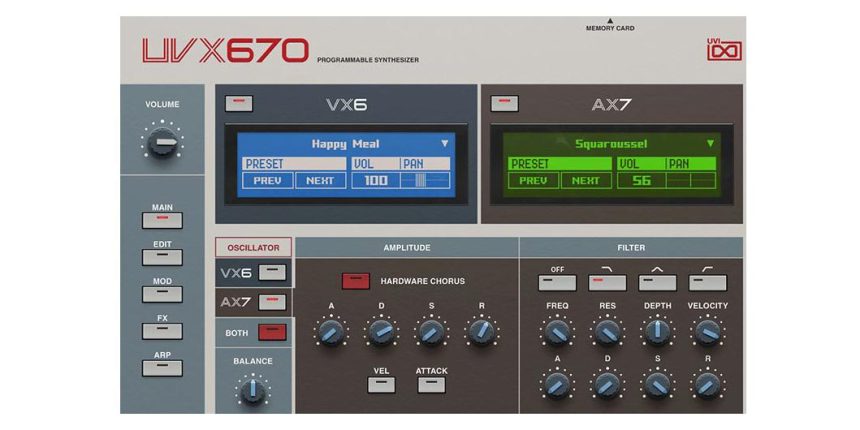
Task: Open the Squaroussel preset dropdown
Action: (711, 143)
